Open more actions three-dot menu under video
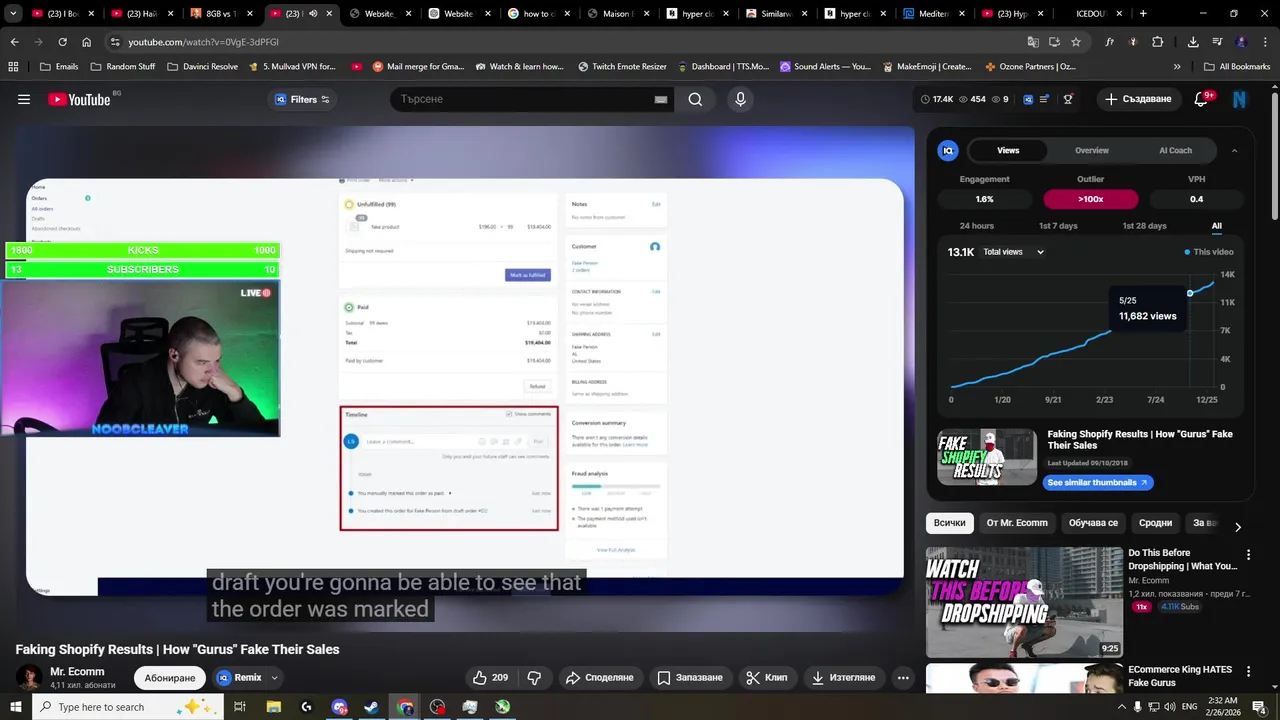Image resolution: width=1280 pixels, height=720 pixels. (903, 678)
